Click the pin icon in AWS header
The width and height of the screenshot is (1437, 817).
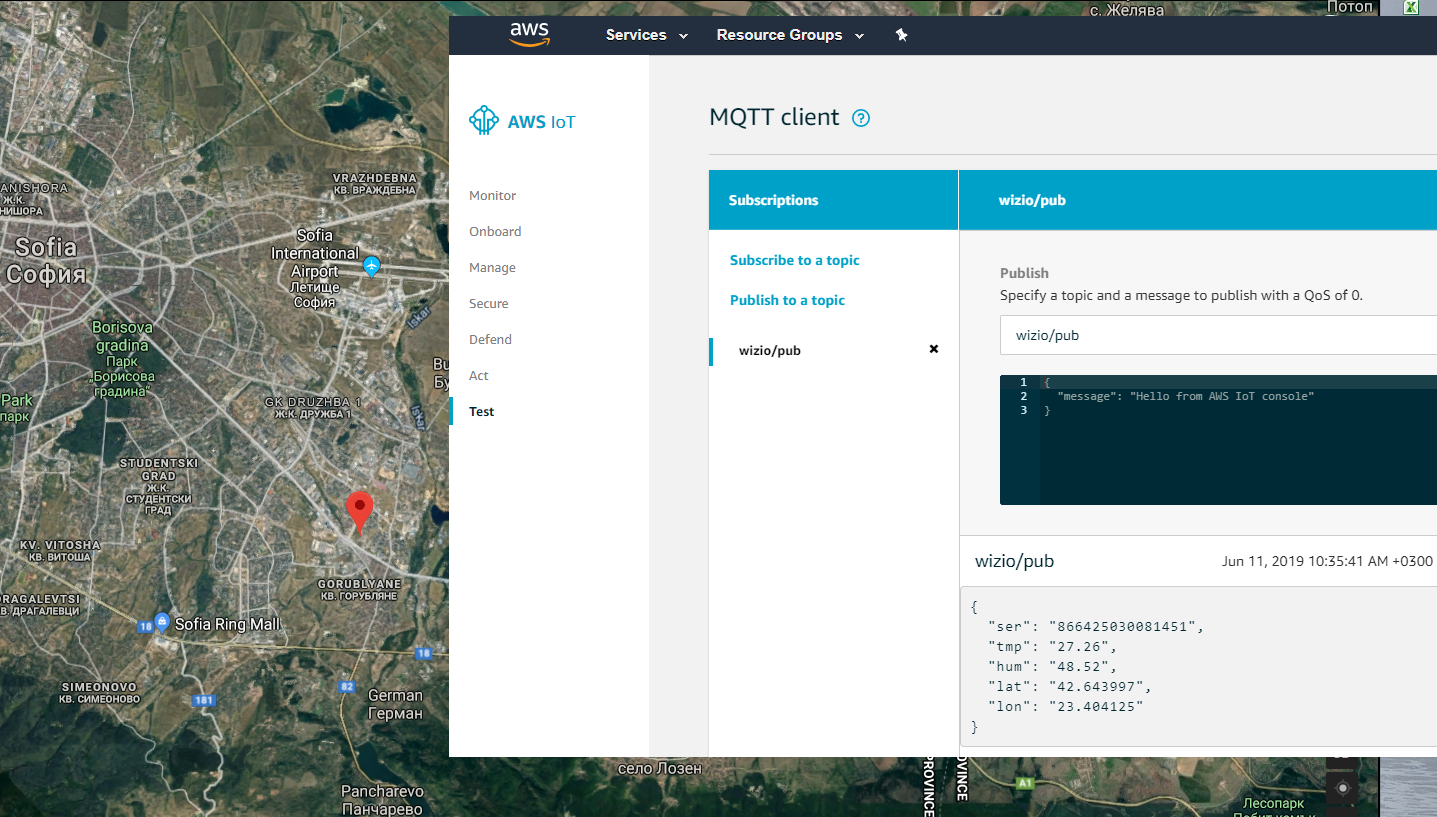901,35
